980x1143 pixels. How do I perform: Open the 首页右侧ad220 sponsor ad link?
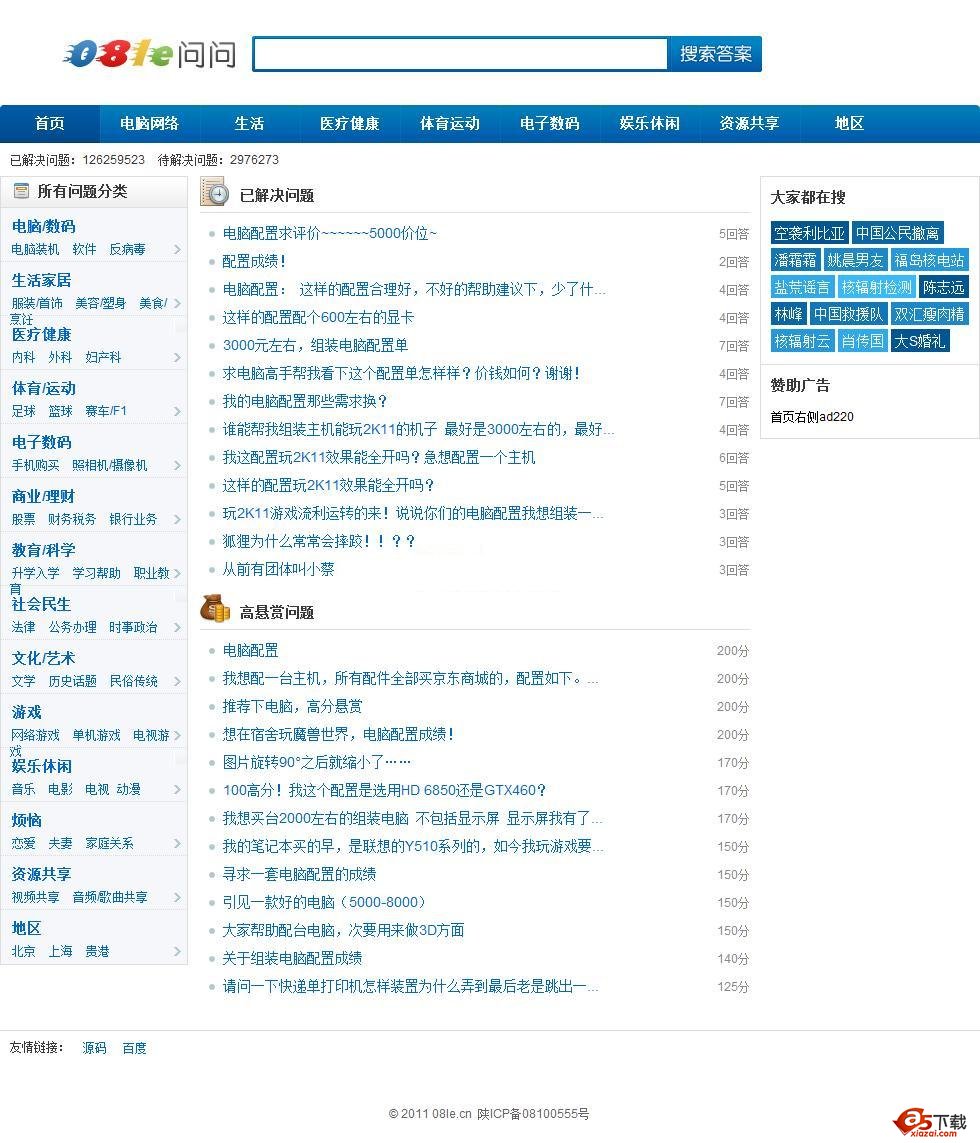[811, 417]
